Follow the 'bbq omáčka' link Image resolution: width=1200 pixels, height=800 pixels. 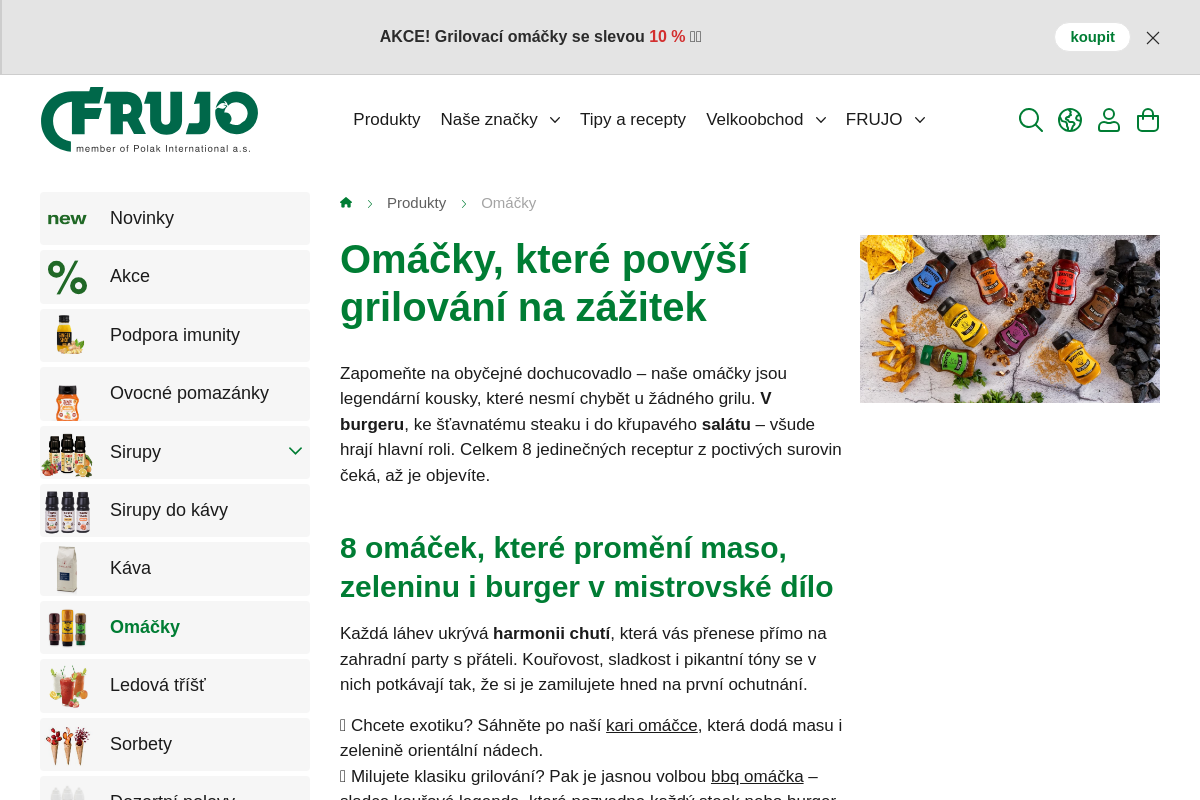pyautogui.click(x=757, y=776)
